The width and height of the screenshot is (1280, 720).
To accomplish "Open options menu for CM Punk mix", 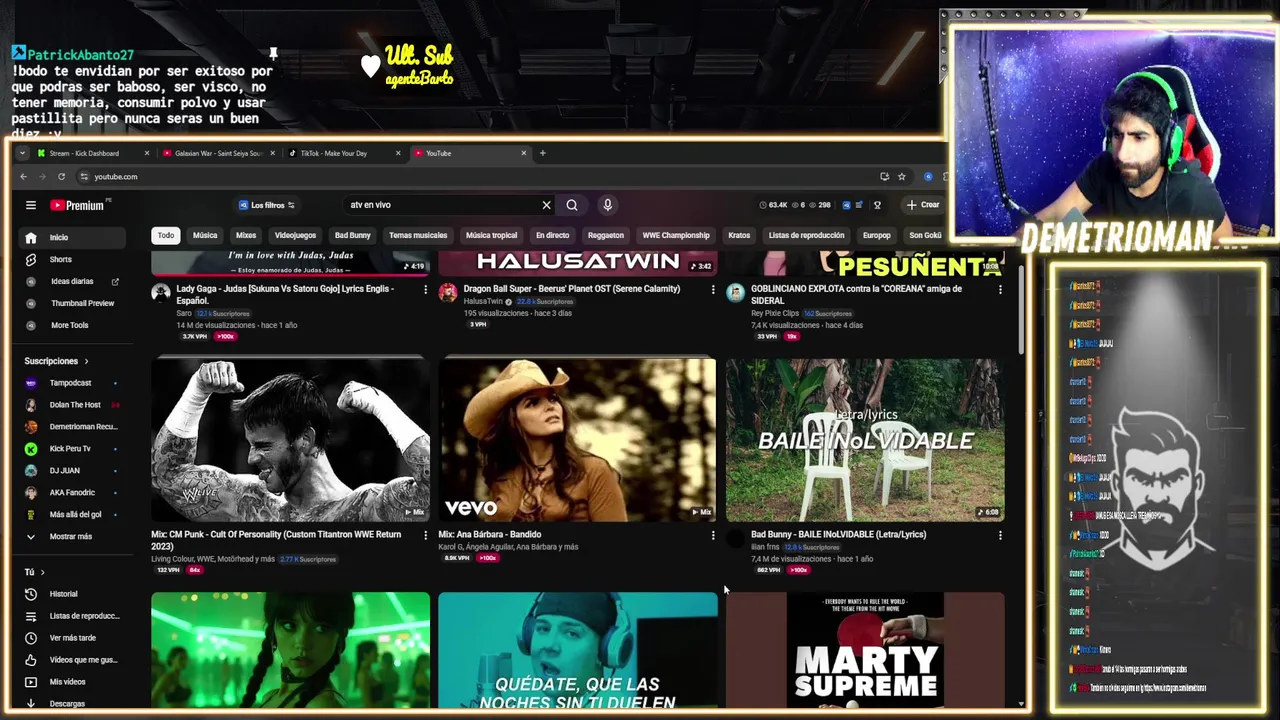I will pyautogui.click(x=425, y=535).
